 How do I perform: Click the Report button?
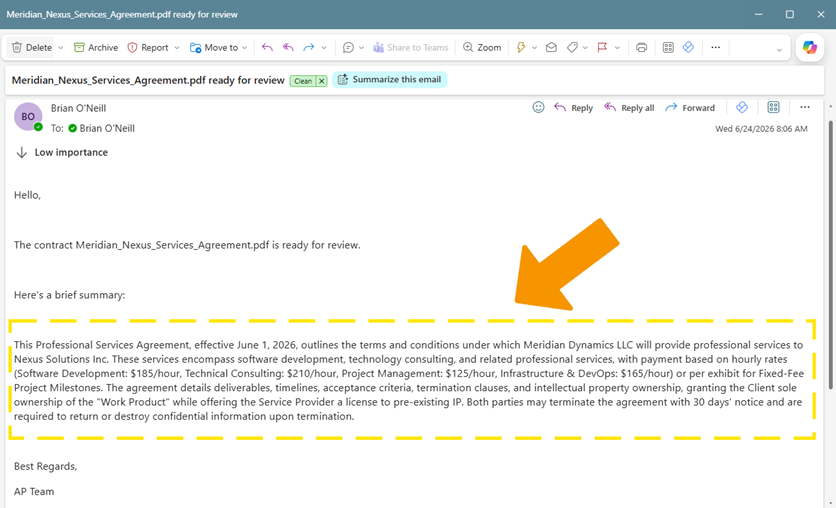coord(148,47)
